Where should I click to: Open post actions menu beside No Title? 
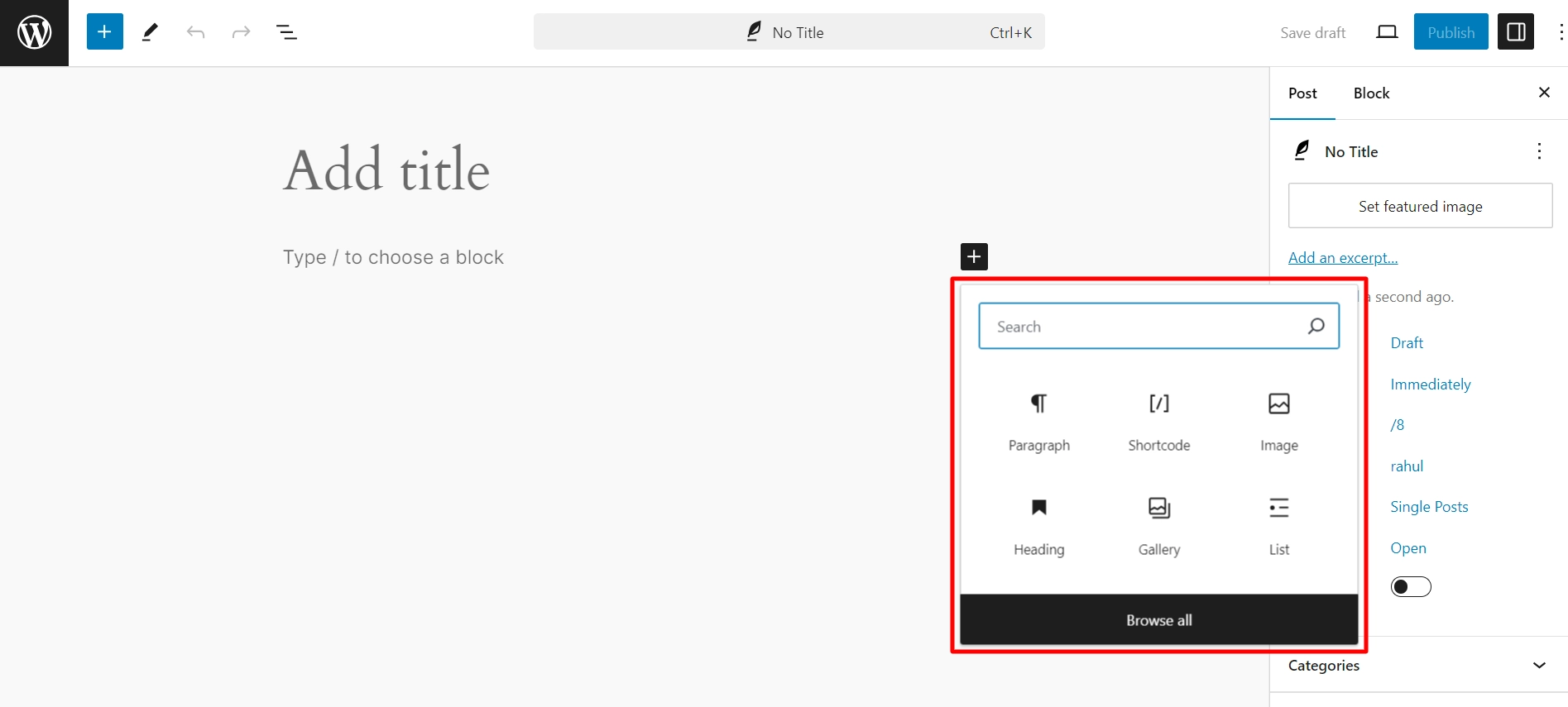pos(1539,150)
